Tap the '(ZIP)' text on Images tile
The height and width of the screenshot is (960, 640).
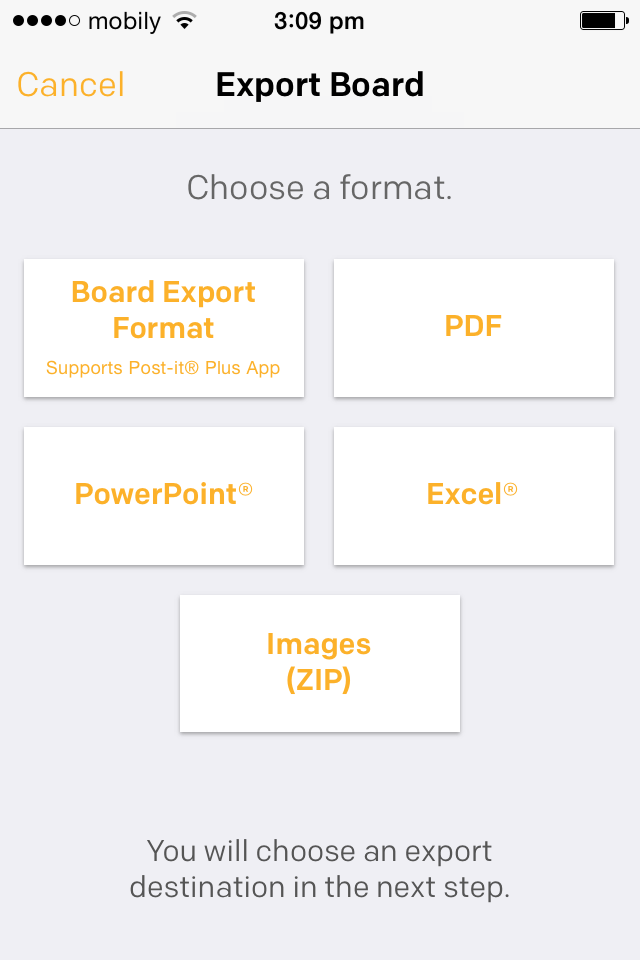click(x=319, y=681)
